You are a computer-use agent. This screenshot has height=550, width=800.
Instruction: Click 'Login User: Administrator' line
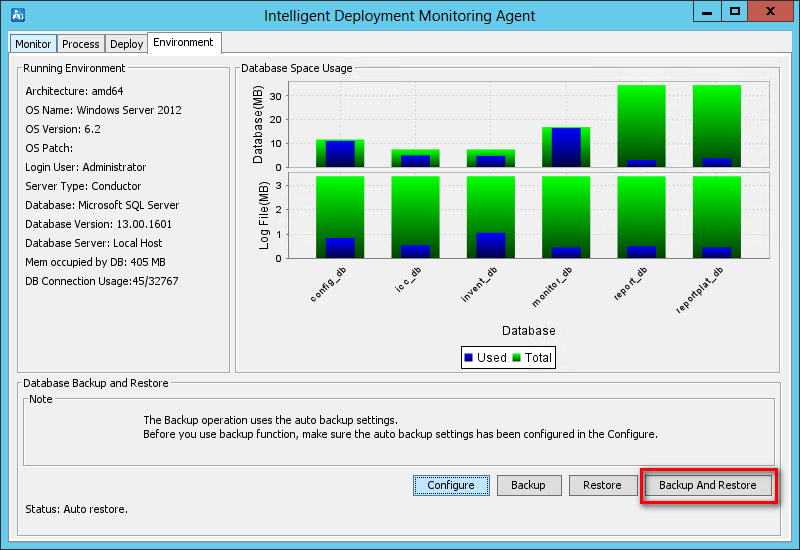(x=86, y=167)
